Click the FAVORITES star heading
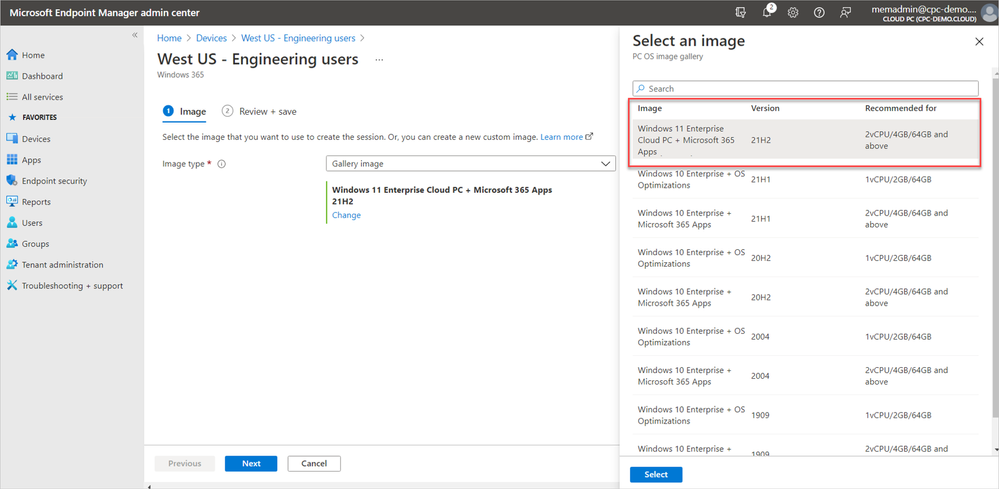The height and width of the screenshot is (489, 999). [32, 118]
